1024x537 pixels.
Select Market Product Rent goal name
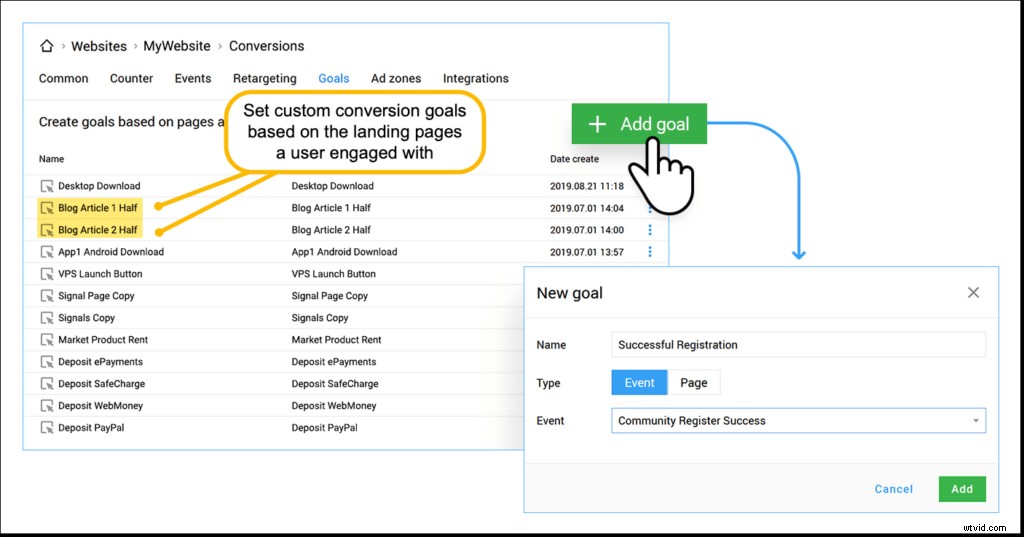pos(103,340)
